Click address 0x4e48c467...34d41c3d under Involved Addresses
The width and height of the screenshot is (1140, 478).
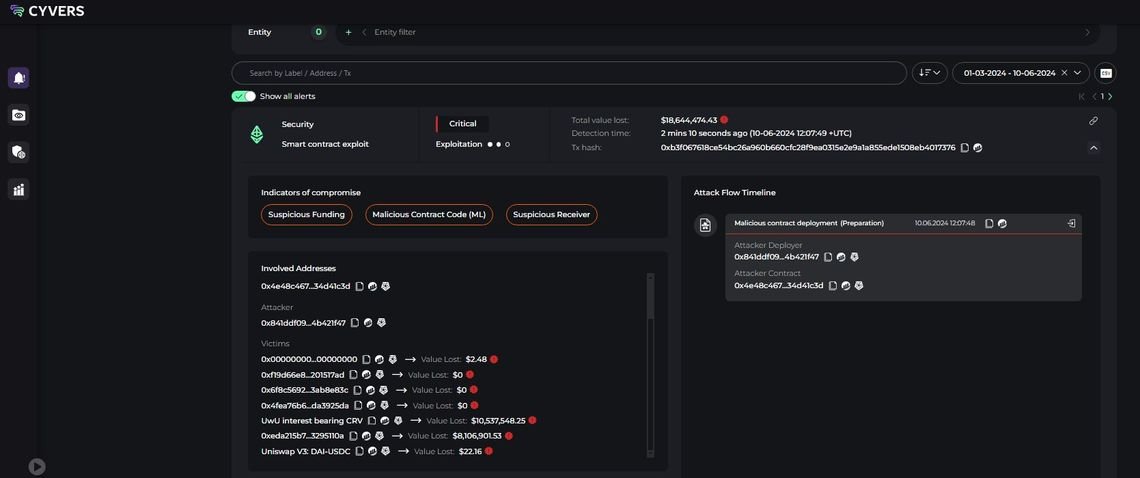[x=305, y=287]
